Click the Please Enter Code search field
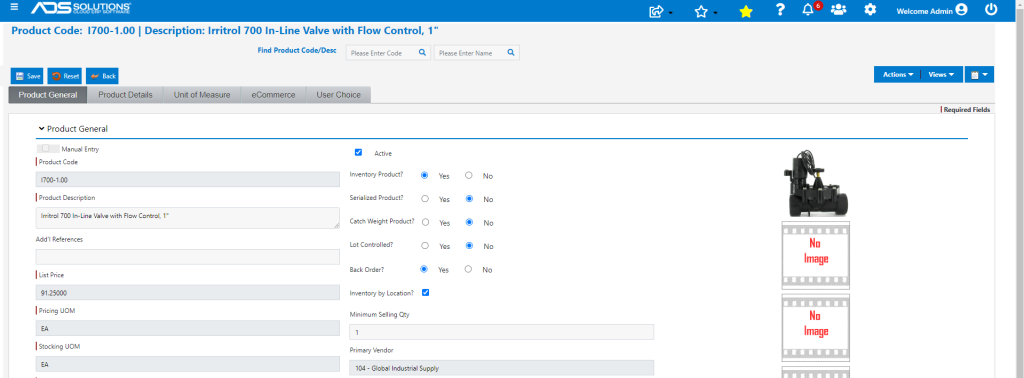 tap(388, 53)
